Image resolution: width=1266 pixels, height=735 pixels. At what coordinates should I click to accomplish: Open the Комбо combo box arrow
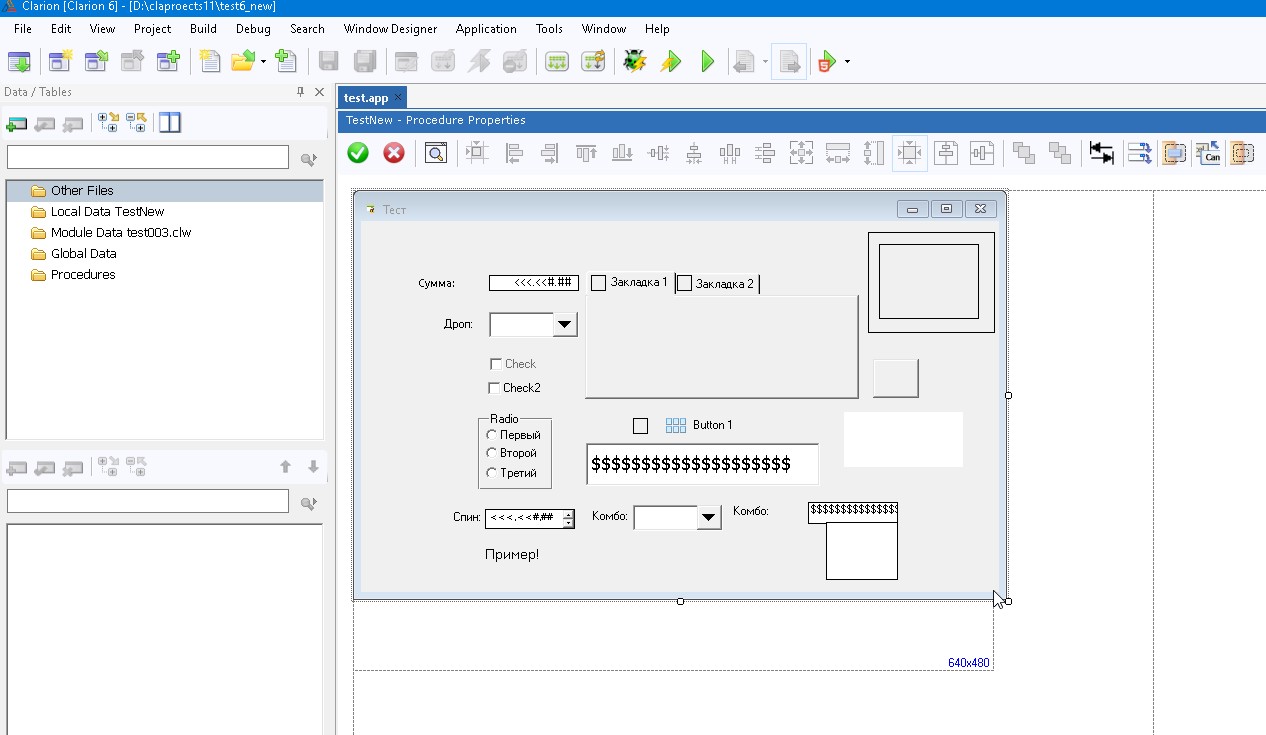tap(709, 517)
